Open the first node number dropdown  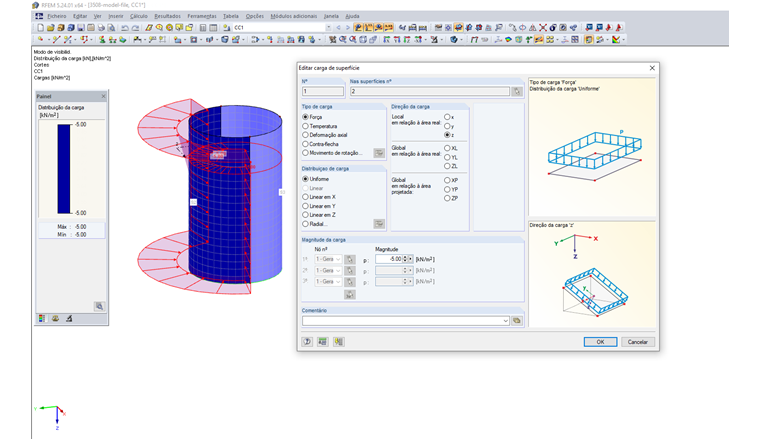[338, 259]
